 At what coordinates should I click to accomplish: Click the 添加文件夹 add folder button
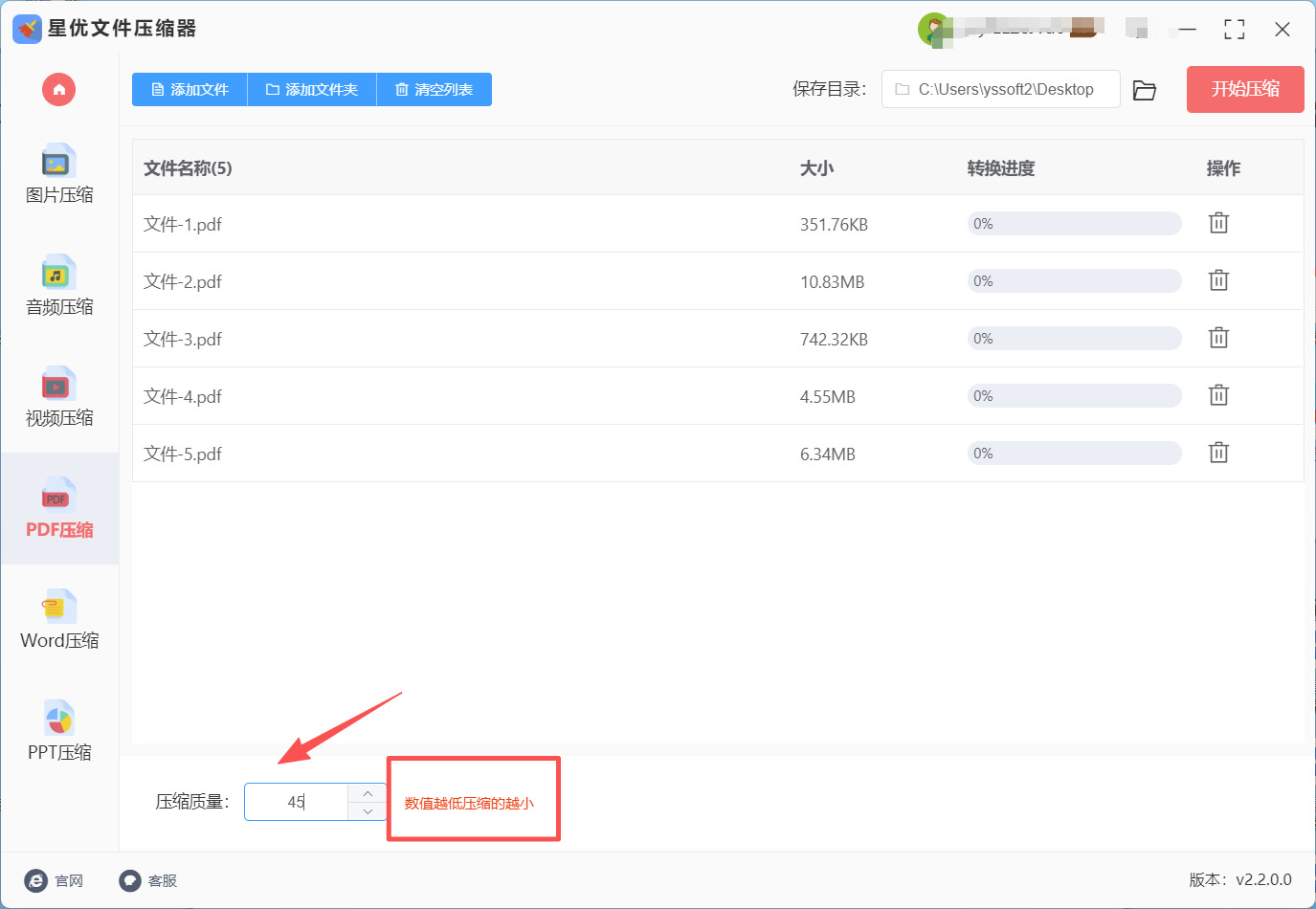click(312, 90)
